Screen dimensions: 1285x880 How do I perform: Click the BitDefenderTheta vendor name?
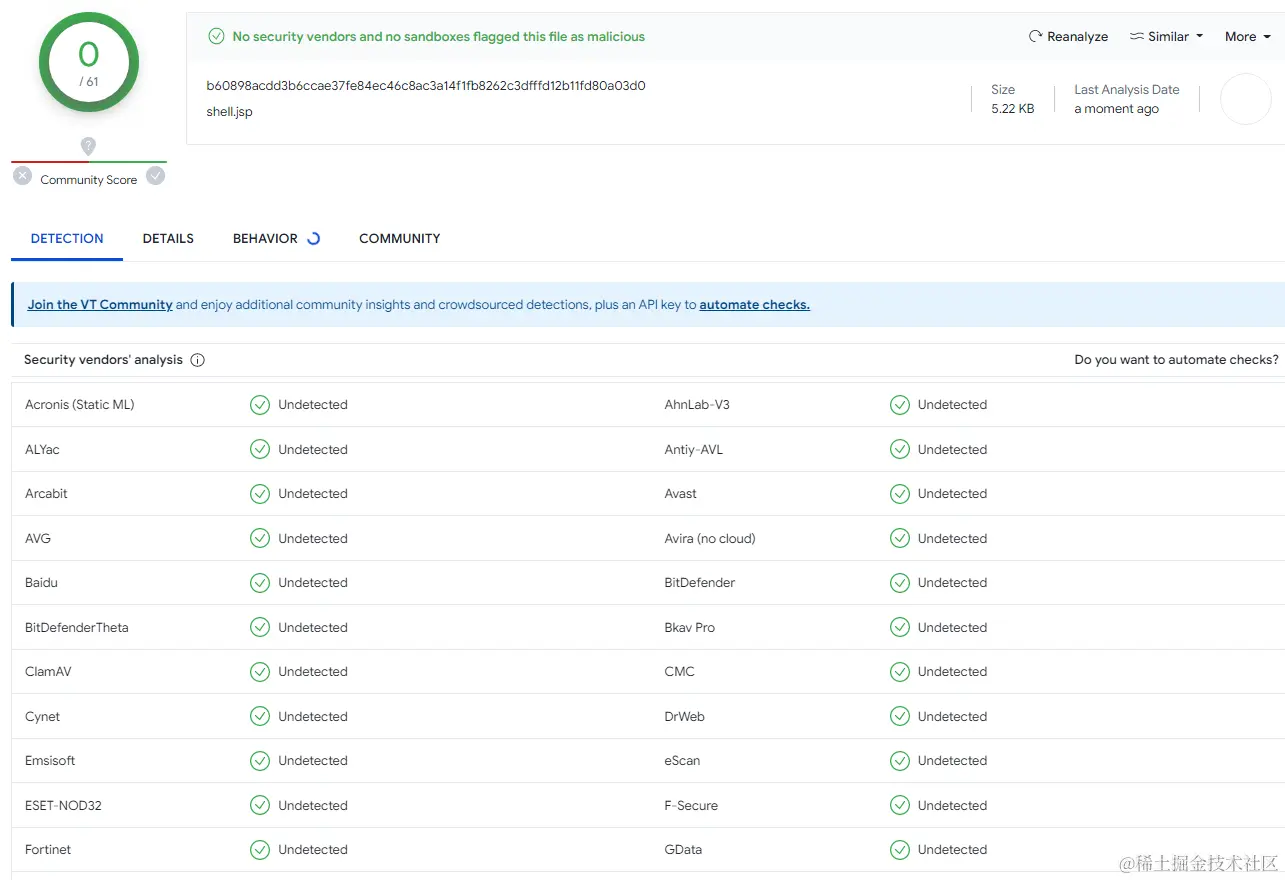click(77, 628)
